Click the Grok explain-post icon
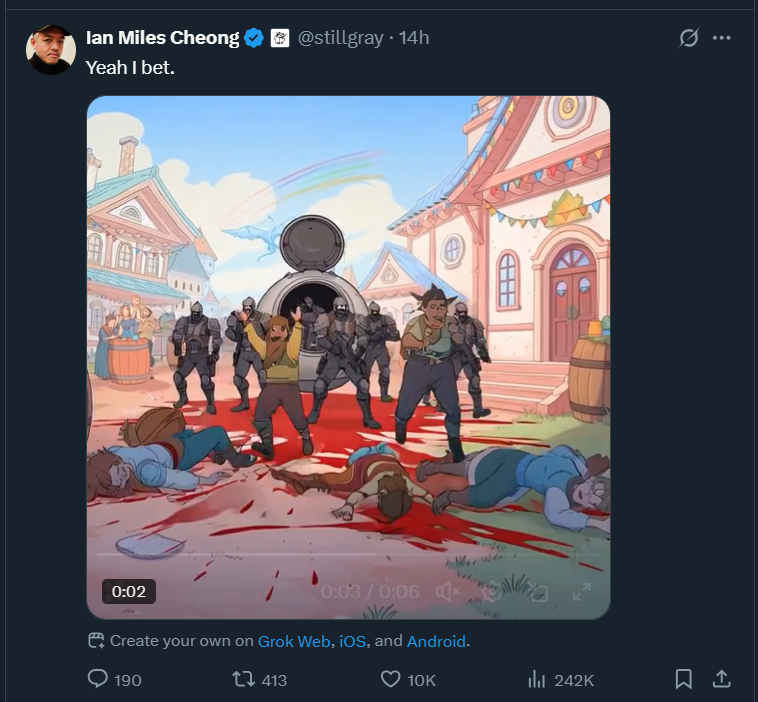 [688, 38]
